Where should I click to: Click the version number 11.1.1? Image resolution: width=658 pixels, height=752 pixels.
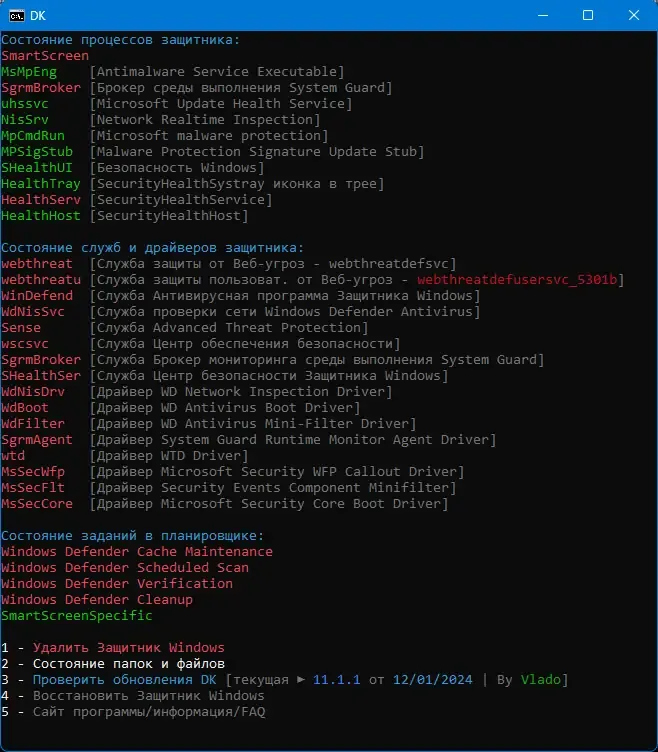coord(337,679)
